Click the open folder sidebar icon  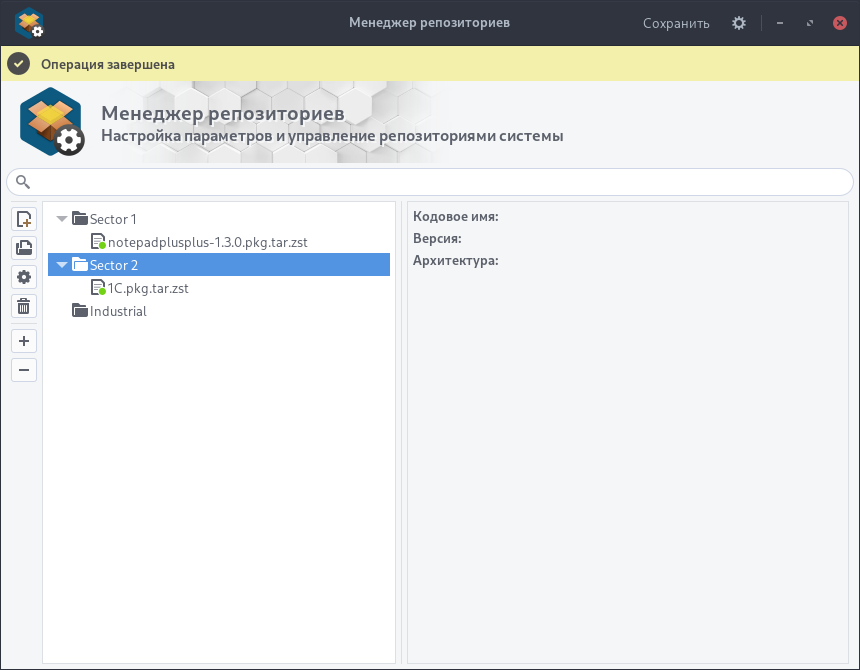pyautogui.click(x=24, y=248)
